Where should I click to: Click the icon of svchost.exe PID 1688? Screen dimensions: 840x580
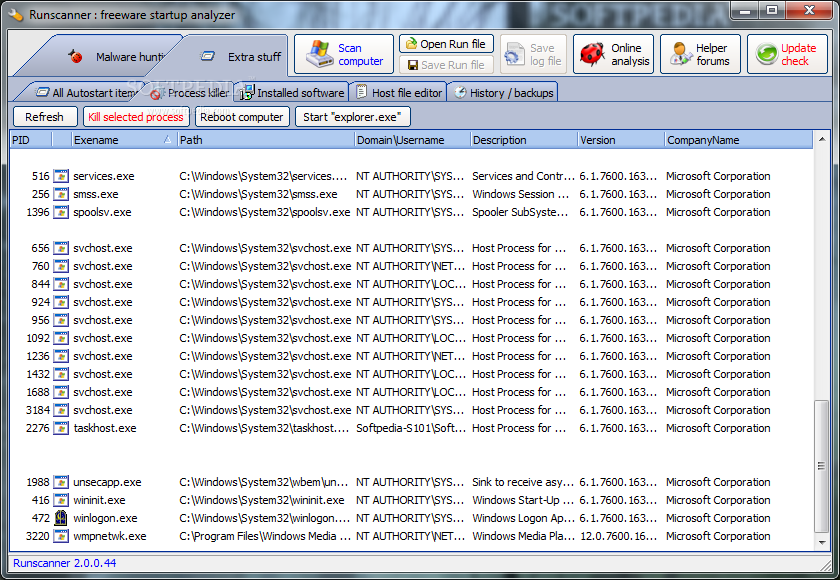pyautogui.click(x=61, y=392)
